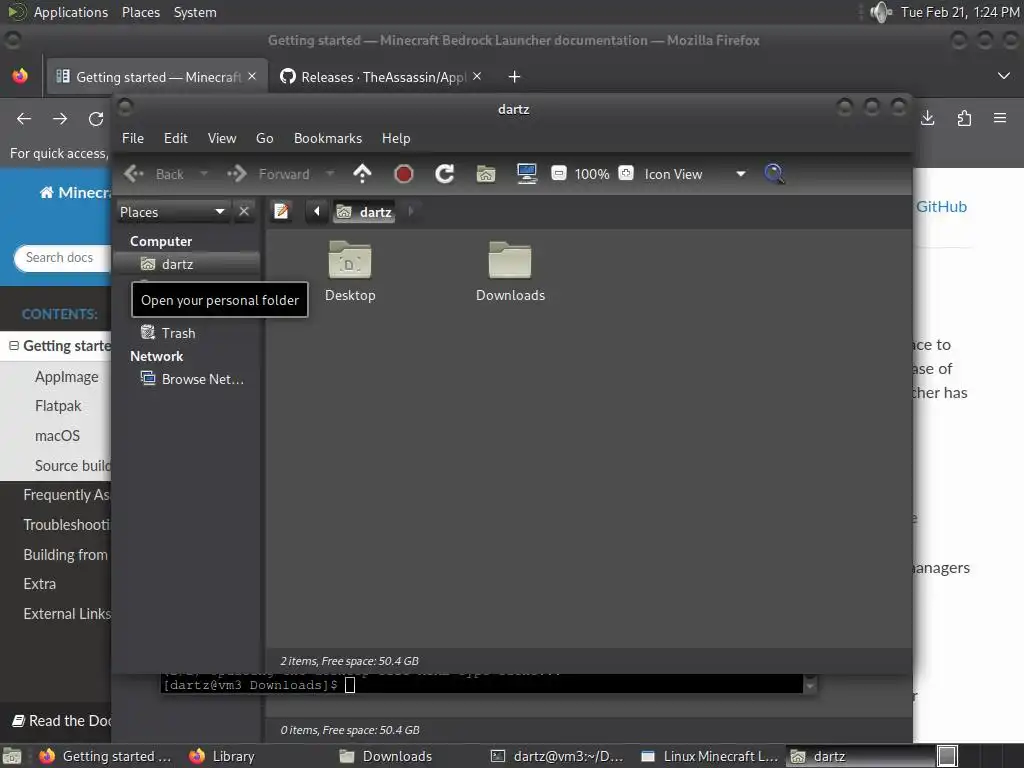
Task: Open the Bookmarks menu
Action: click(328, 138)
